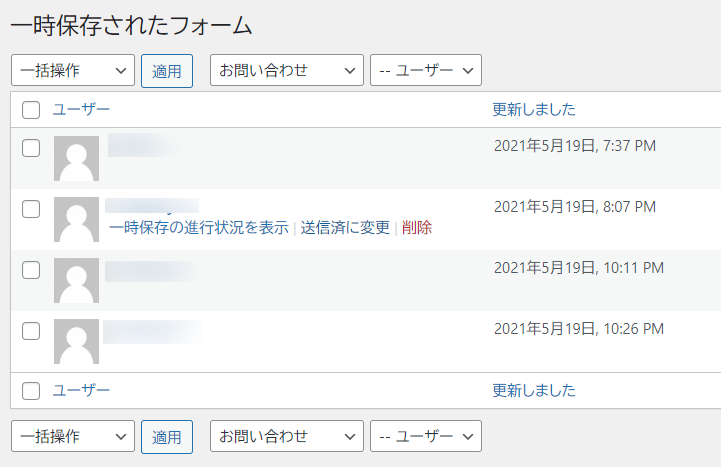Screen dimensions: 721x467
Task: Click the top 適用 button
Action: [x=167, y=71]
